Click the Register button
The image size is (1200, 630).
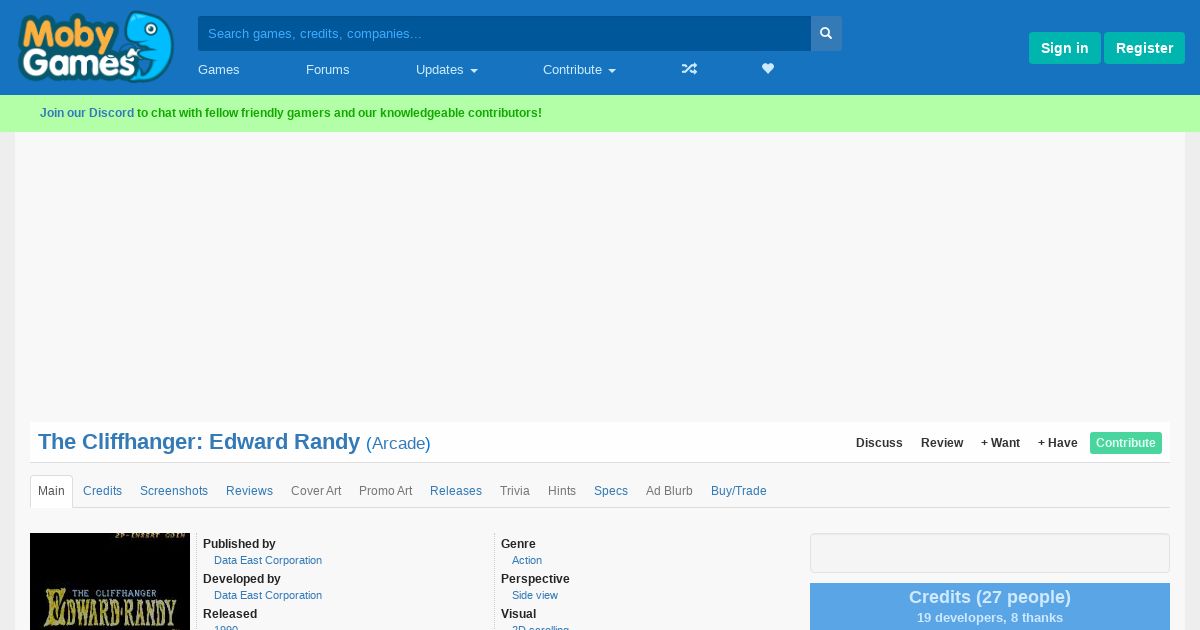pyautogui.click(x=1144, y=48)
